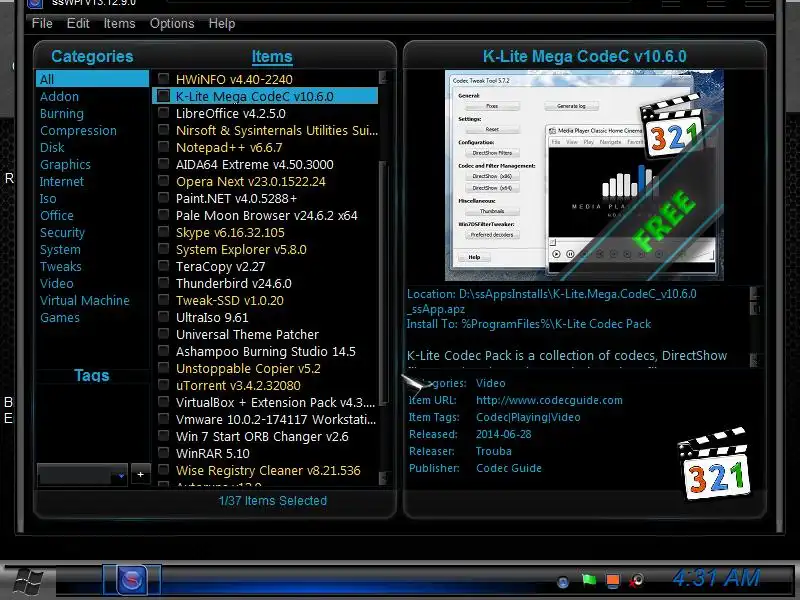Check the Opera Next checkbox
The width and height of the screenshot is (800, 600).
tap(163, 180)
